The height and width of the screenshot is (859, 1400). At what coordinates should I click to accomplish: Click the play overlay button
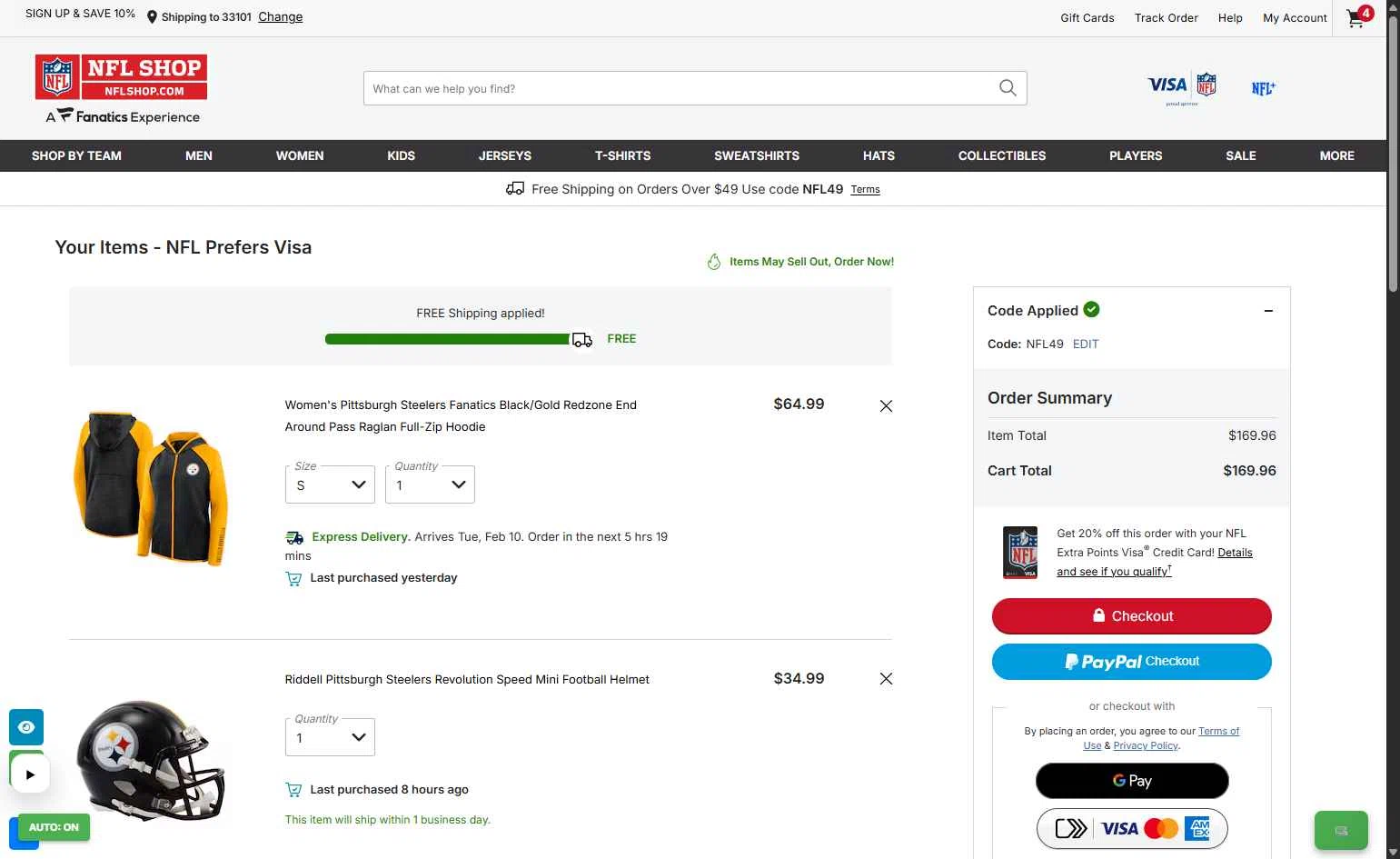pos(30,774)
